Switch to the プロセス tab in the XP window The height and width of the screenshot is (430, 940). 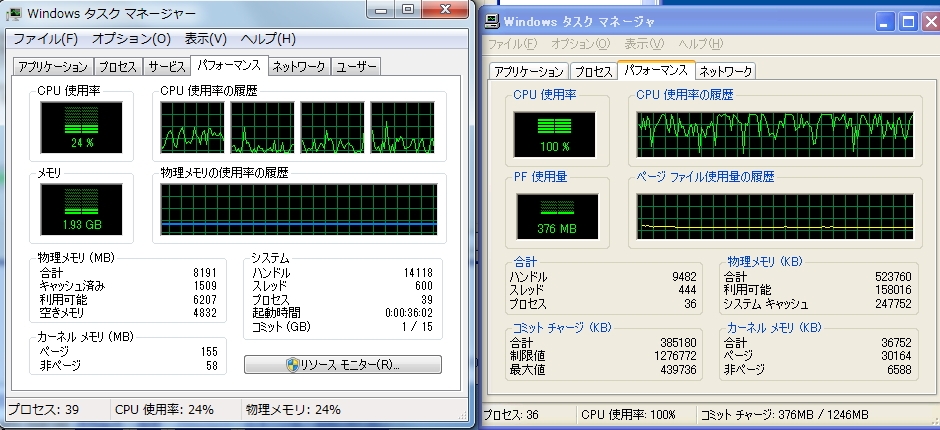pos(593,71)
